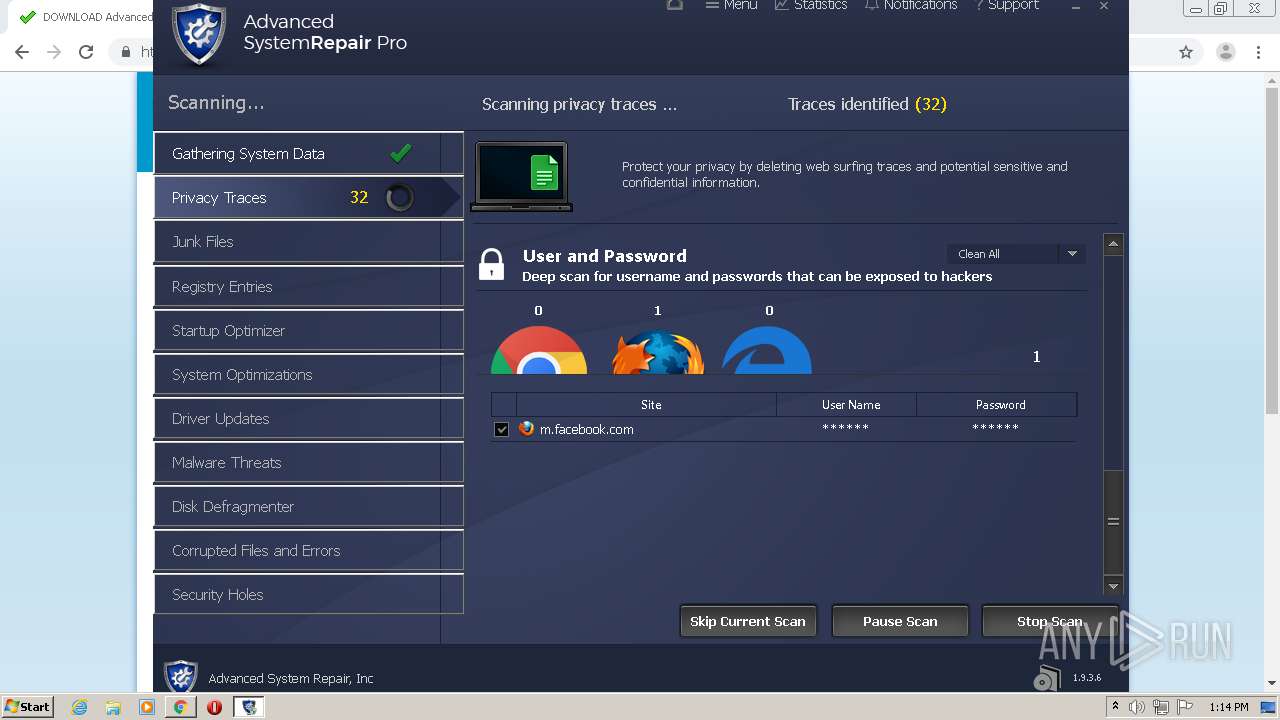1280x720 pixels.
Task: Select Gathering System Data step
Action: [x=308, y=154]
